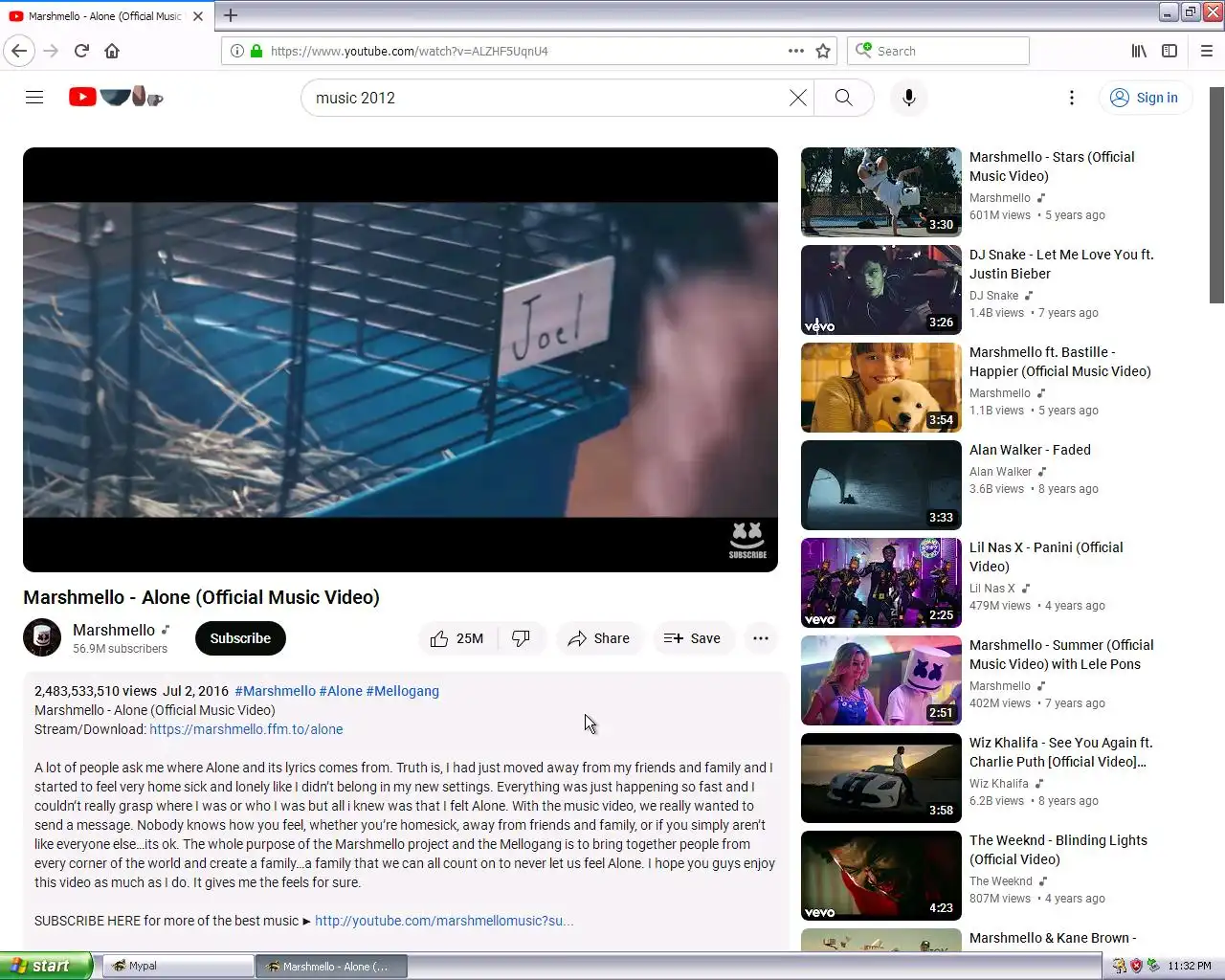
Task: Select Marshmello - Alone taskbar window button
Action: (x=331, y=966)
